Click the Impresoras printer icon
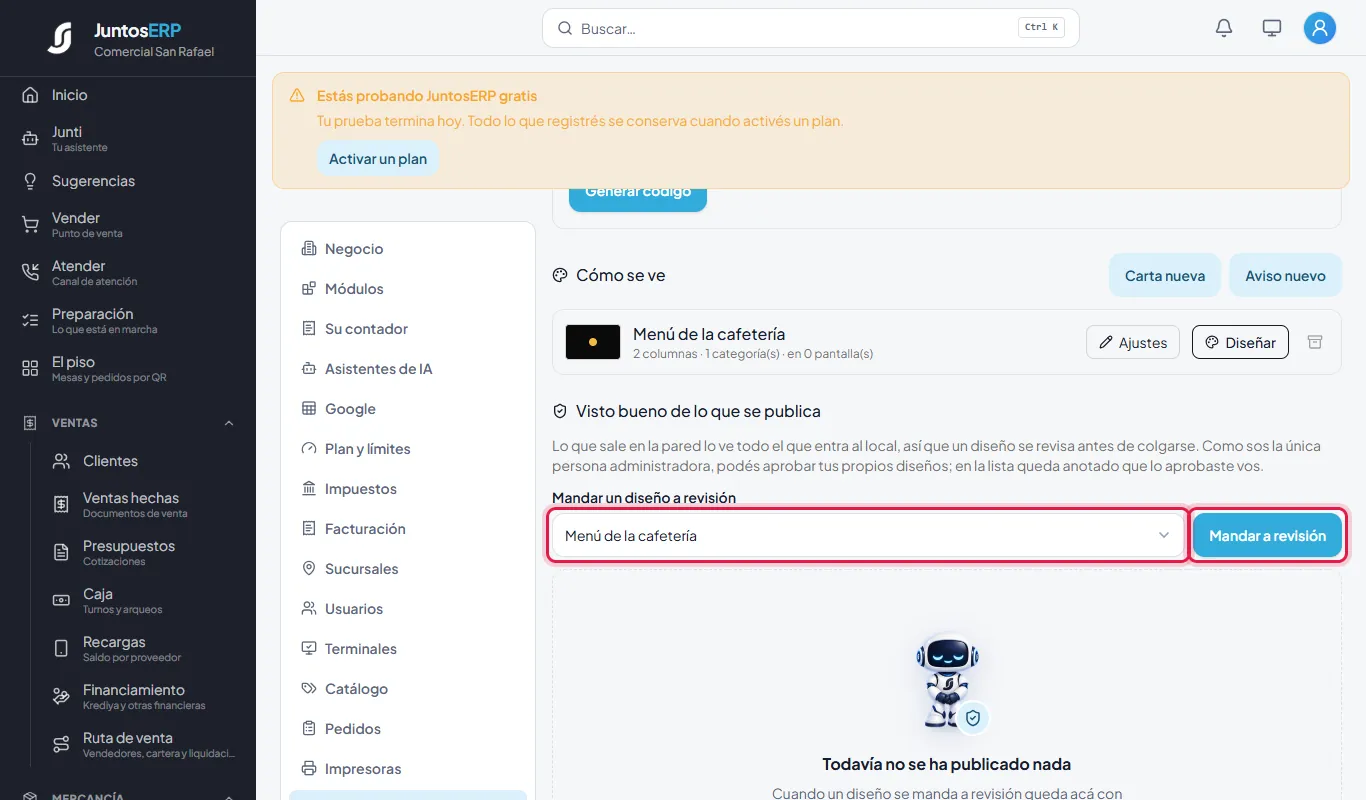This screenshot has height=800, width=1366. pos(309,769)
